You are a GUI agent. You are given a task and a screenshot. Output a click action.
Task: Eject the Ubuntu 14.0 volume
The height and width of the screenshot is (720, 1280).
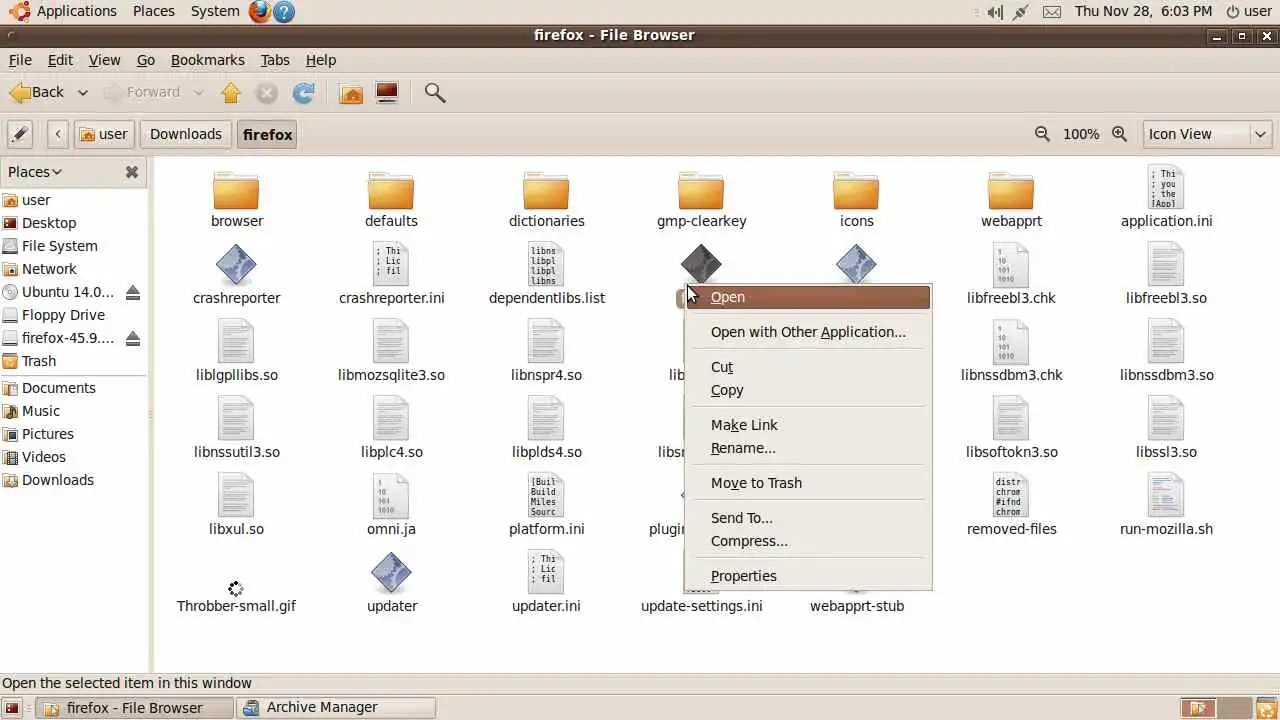[x=133, y=293]
